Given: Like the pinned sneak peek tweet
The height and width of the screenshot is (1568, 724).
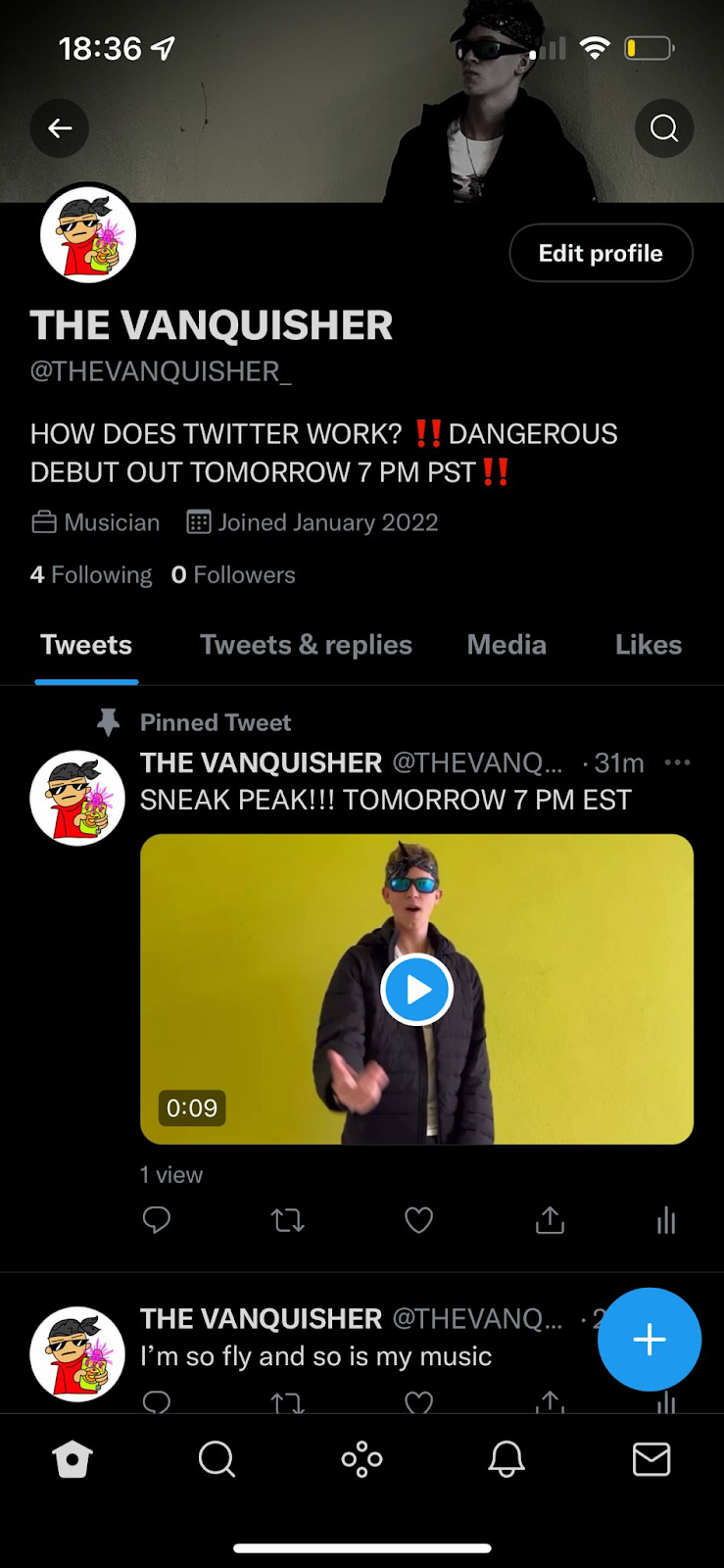Looking at the screenshot, I should tap(419, 1220).
